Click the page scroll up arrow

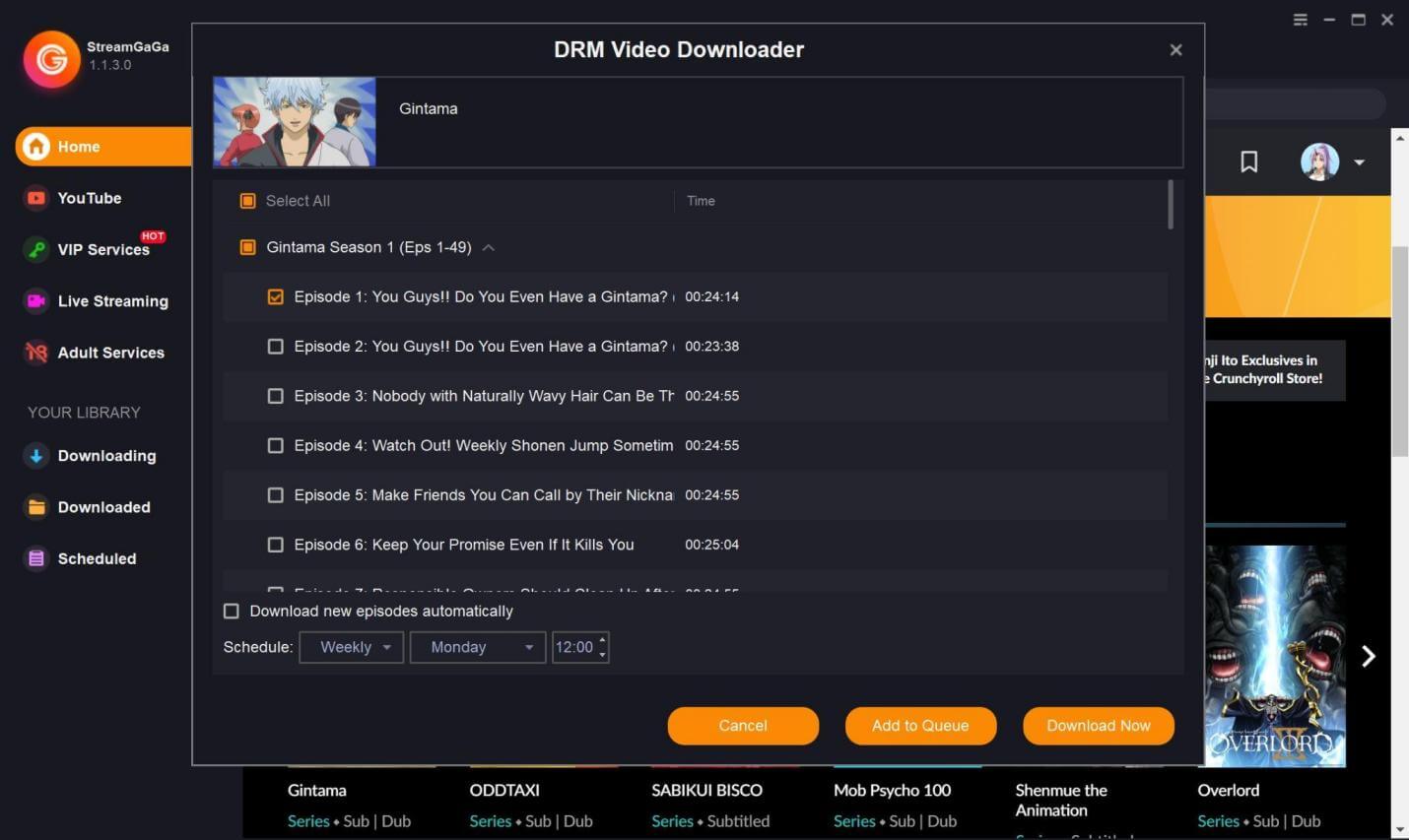pyautogui.click(x=1399, y=136)
